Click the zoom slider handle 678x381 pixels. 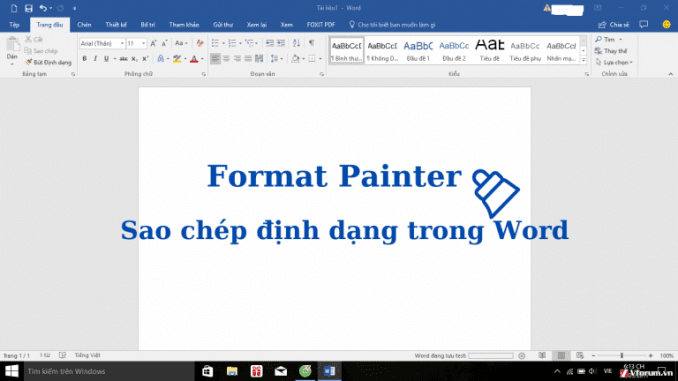(622, 355)
